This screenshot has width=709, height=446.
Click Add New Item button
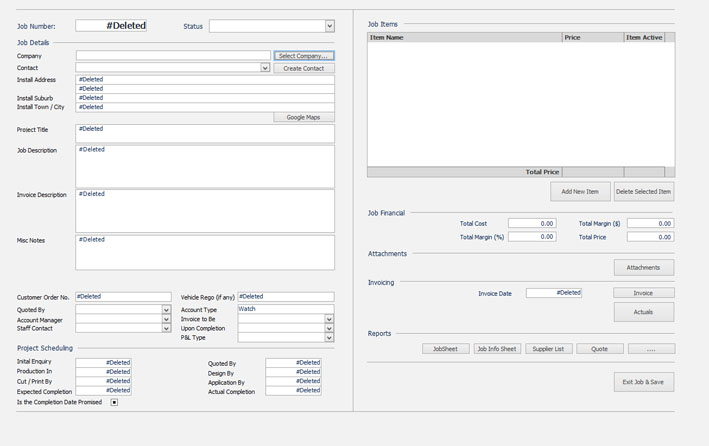(580, 191)
